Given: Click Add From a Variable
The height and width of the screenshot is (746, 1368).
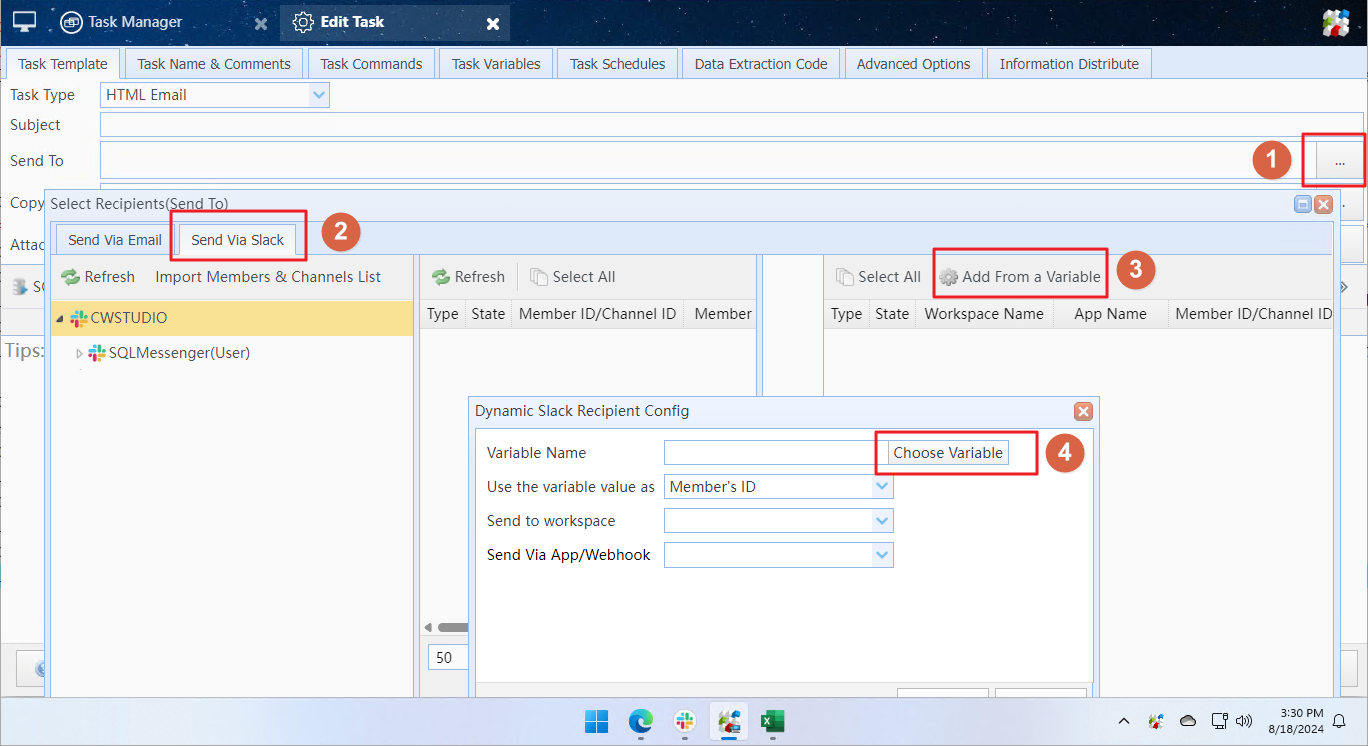Looking at the screenshot, I should pos(1020,277).
